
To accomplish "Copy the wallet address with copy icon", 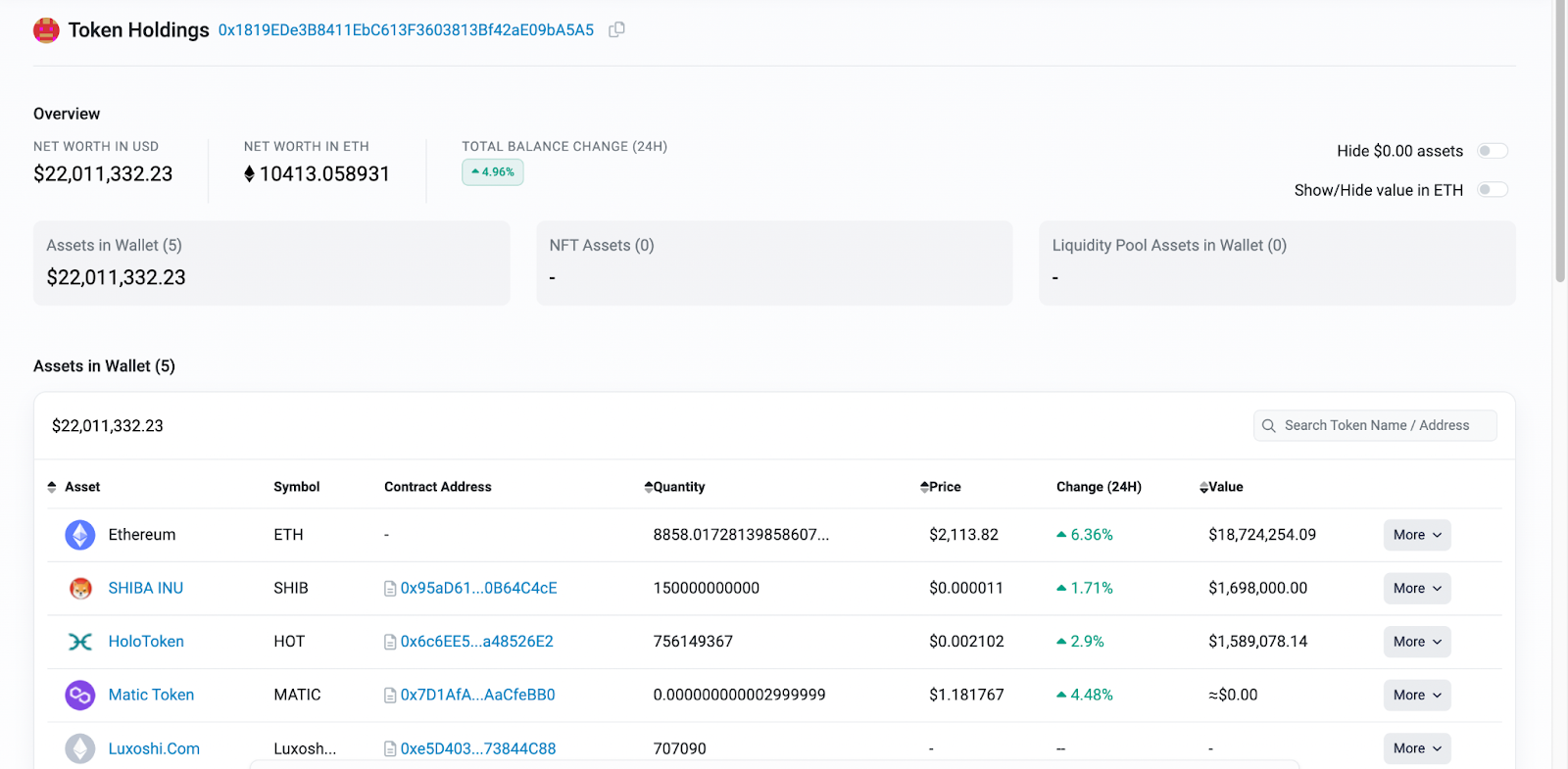I will (616, 29).
